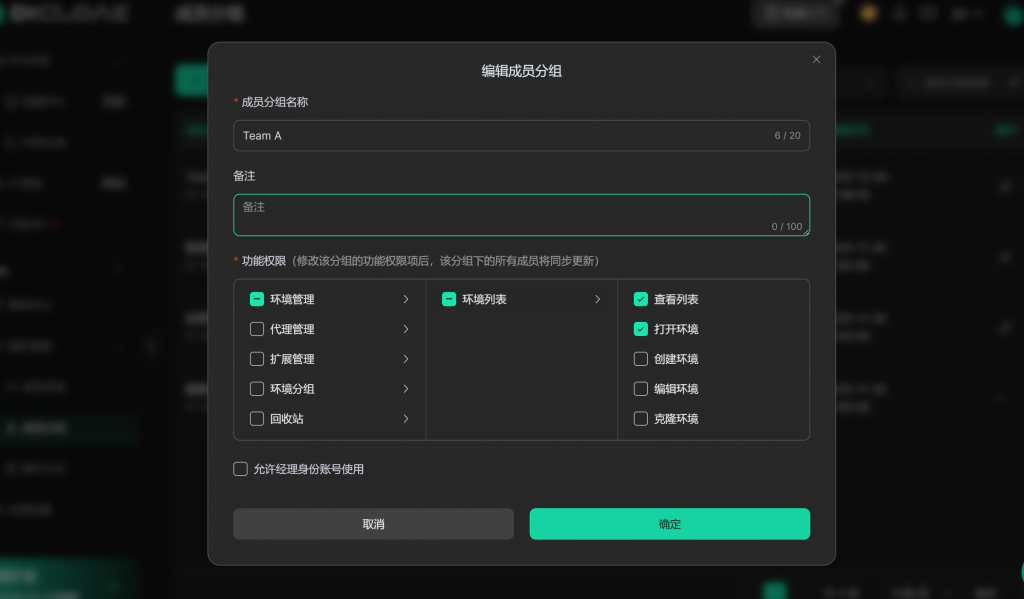This screenshot has width=1024, height=599.
Task: Click the 成员分组名称 field containing Team A
Action: tap(500, 136)
